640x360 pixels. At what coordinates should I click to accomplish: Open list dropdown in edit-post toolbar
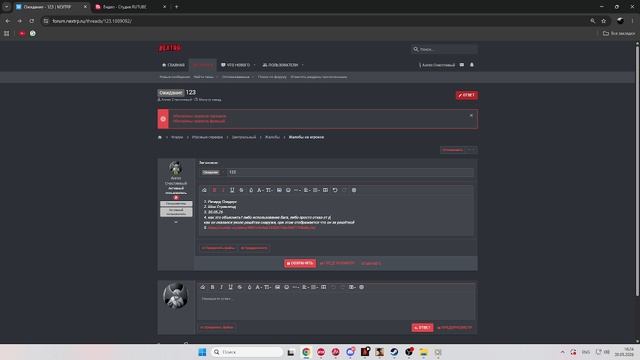point(316,190)
